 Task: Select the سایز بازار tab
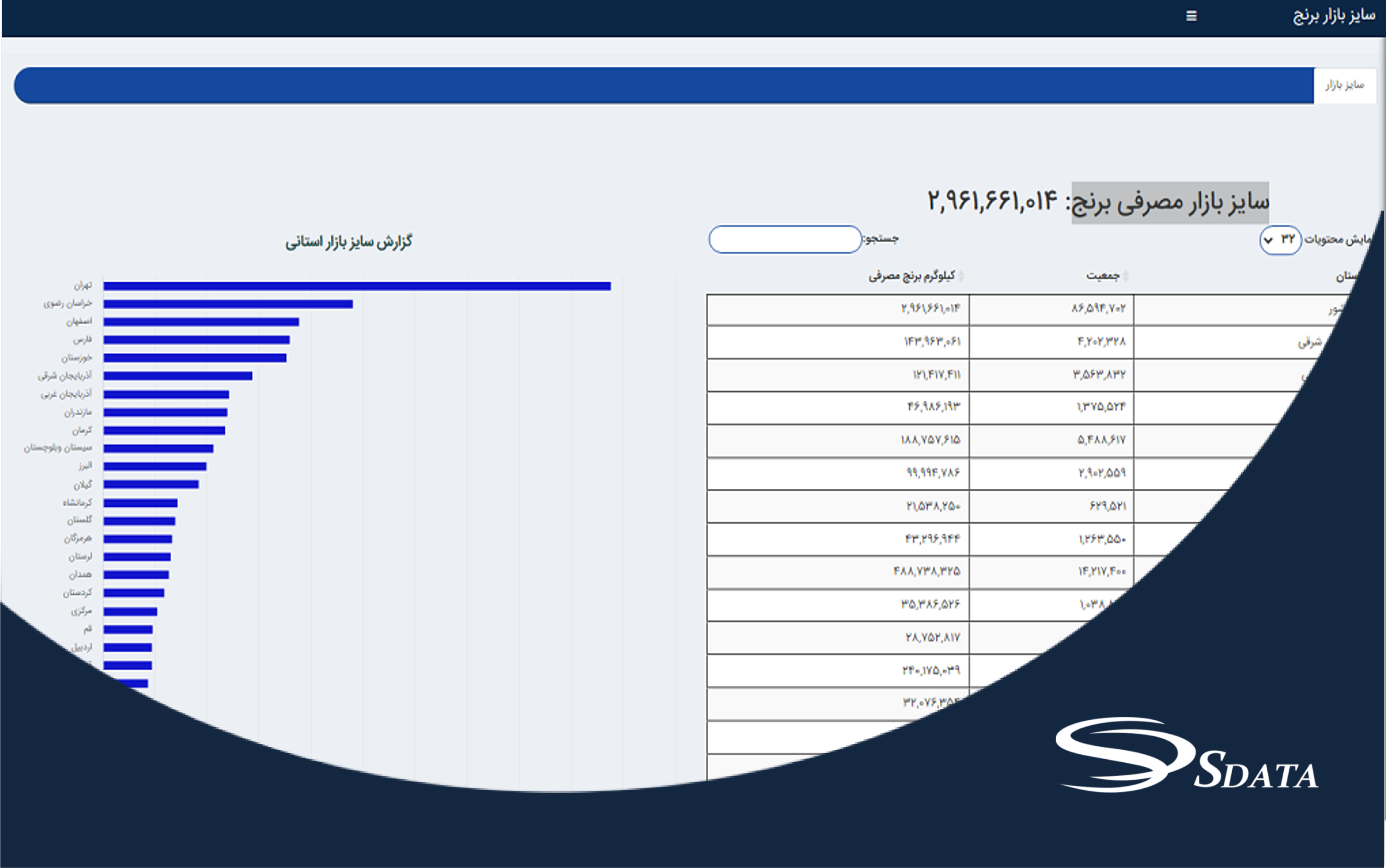click(x=1344, y=86)
